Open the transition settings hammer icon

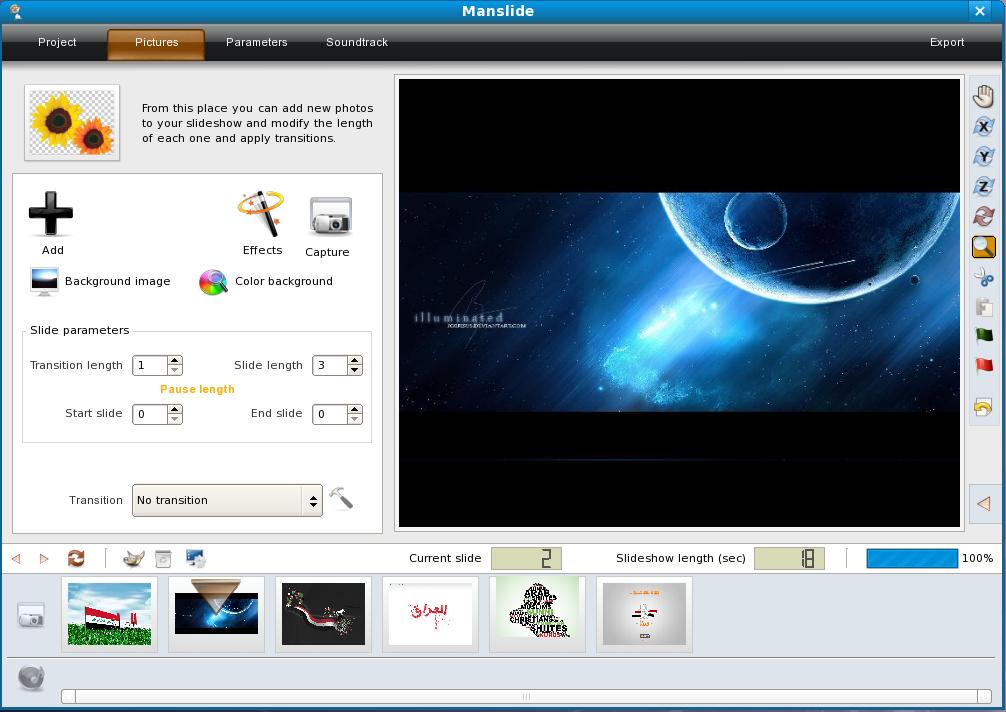[341, 498]
